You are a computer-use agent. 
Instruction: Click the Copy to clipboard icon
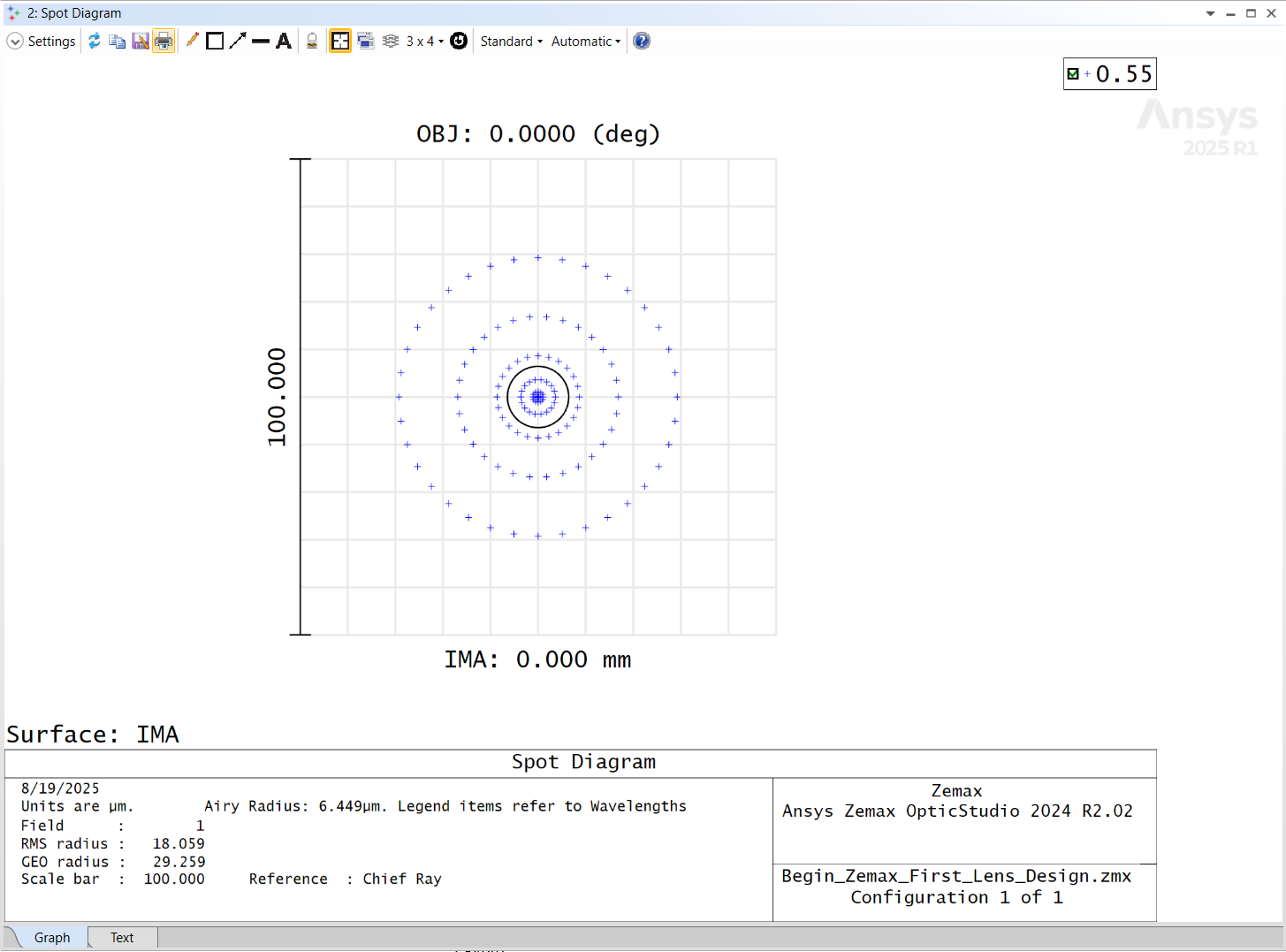tap(117, 42)
